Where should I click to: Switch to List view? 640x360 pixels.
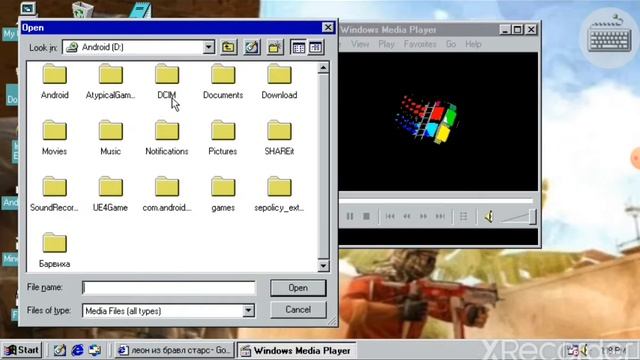pos(298,47)
